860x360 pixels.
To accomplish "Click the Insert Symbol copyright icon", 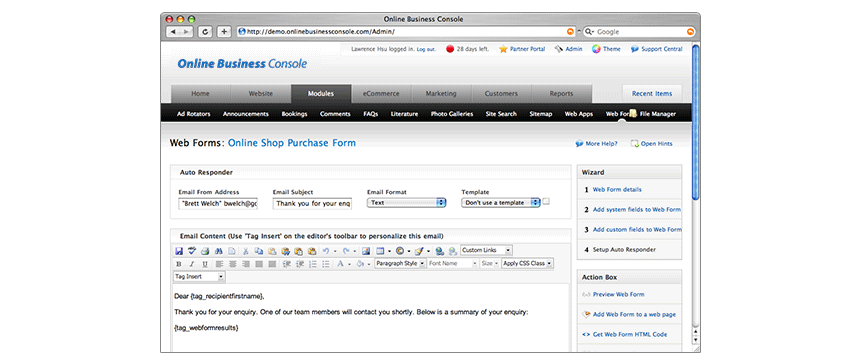I will coord(400,251).
